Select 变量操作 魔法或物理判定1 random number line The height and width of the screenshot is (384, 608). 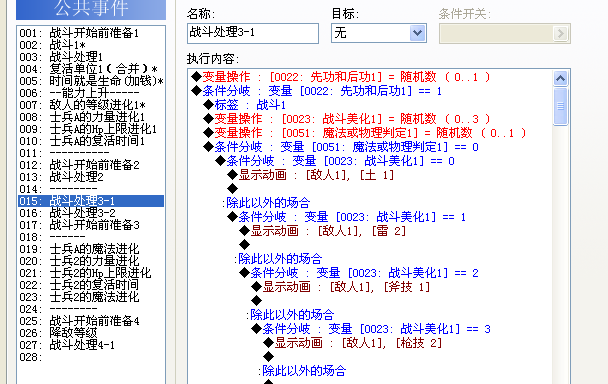coord(364,133)
